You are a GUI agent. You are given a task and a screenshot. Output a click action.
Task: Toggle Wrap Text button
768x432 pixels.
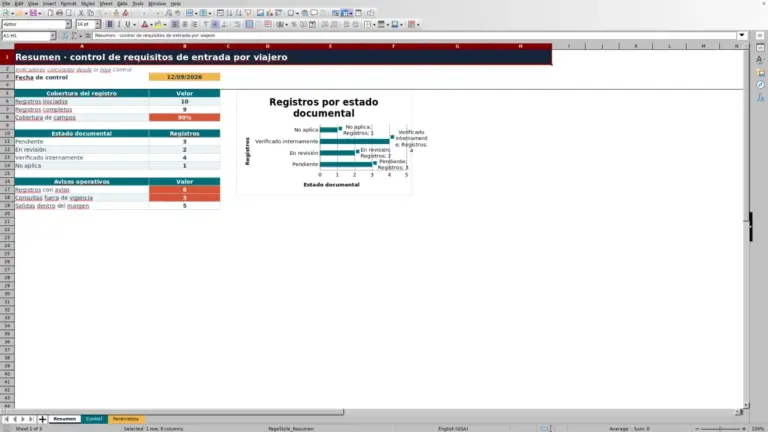tap(237, 24)
